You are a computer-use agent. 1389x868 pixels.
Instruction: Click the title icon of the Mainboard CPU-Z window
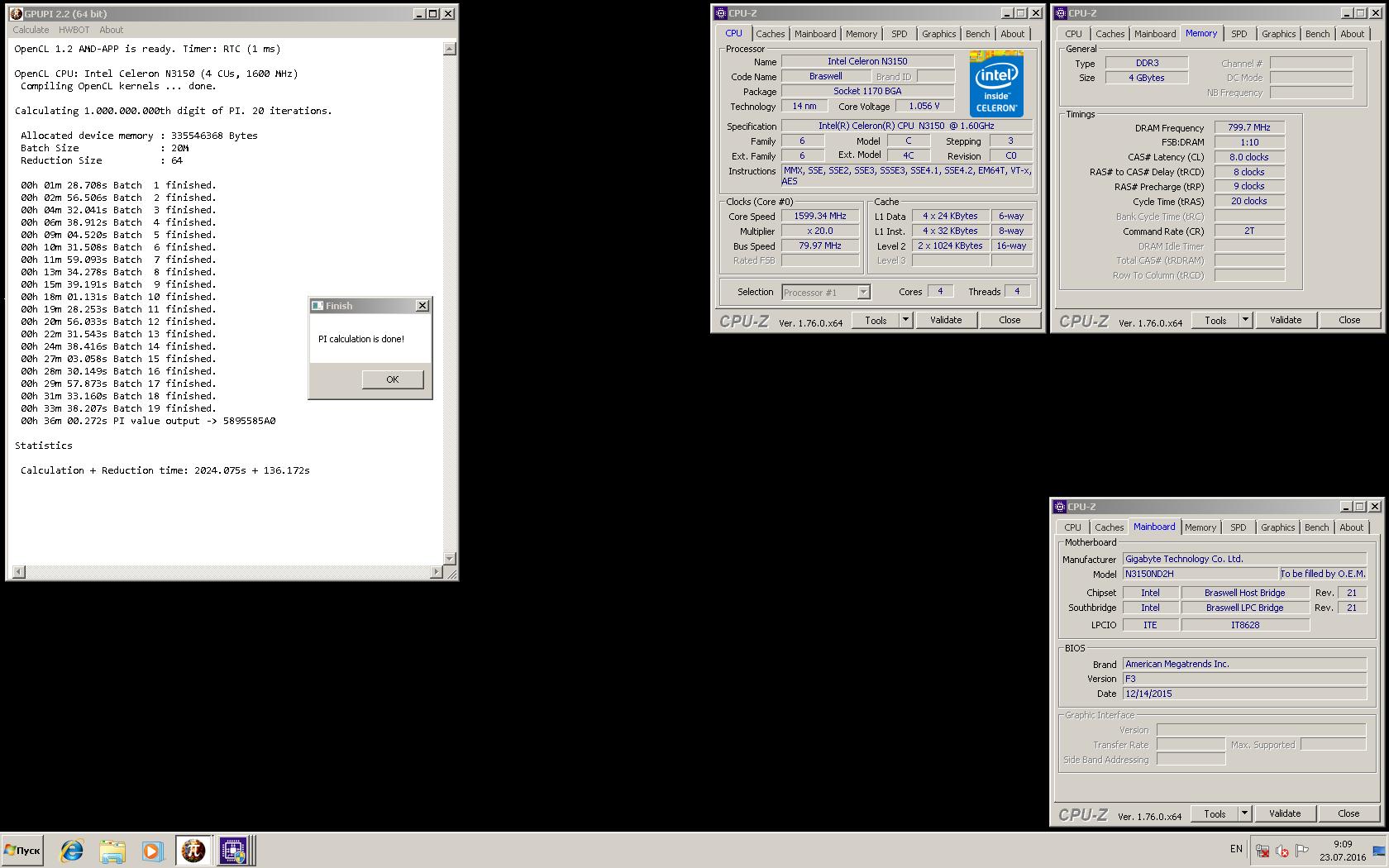coord(1059,507)
